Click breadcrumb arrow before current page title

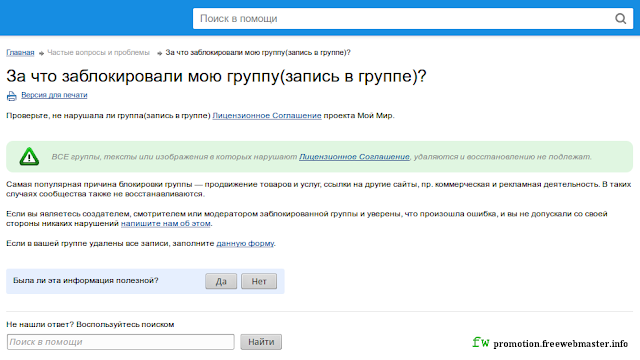point(160,53)
